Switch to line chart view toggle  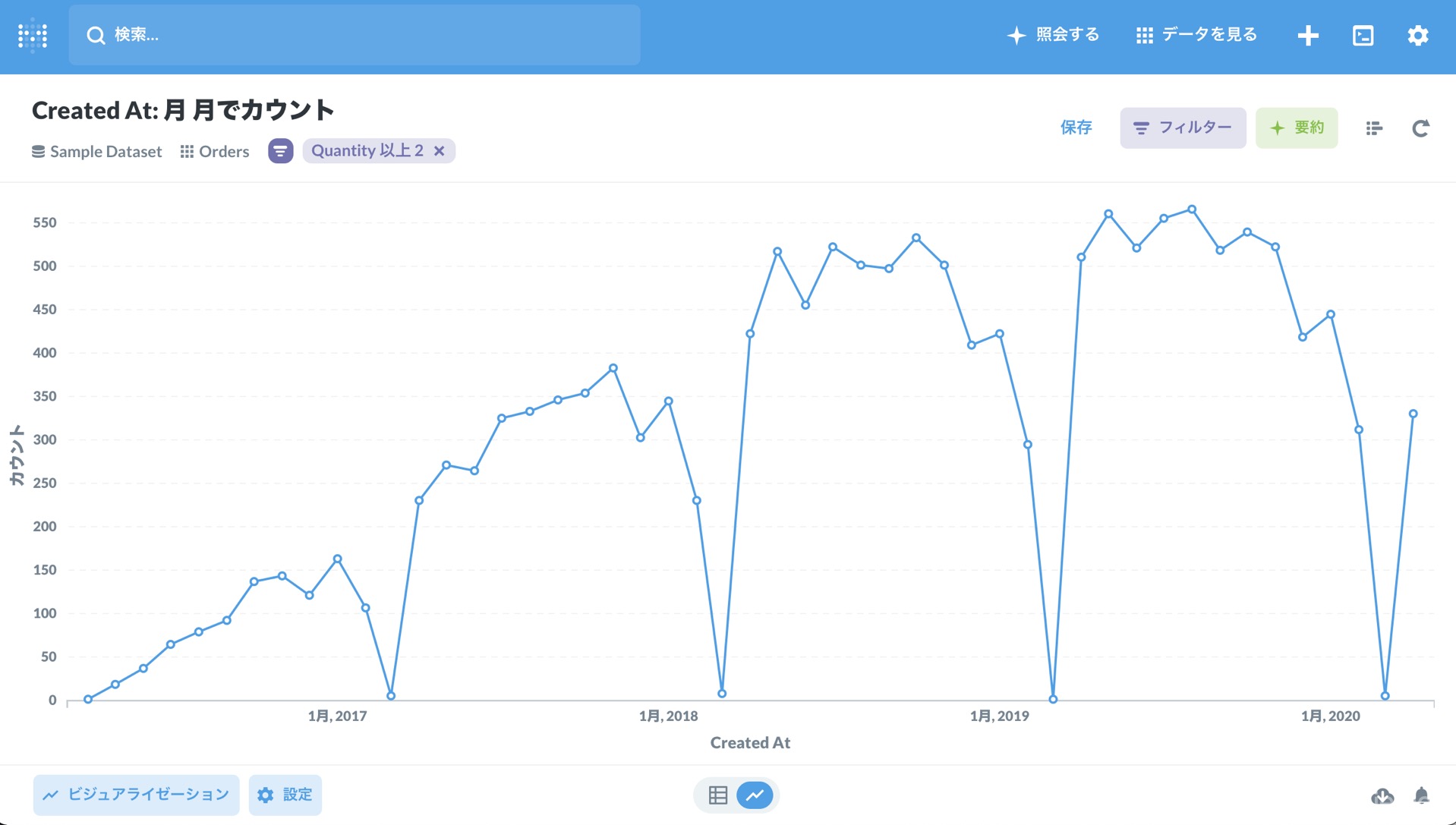coord(755,795)
